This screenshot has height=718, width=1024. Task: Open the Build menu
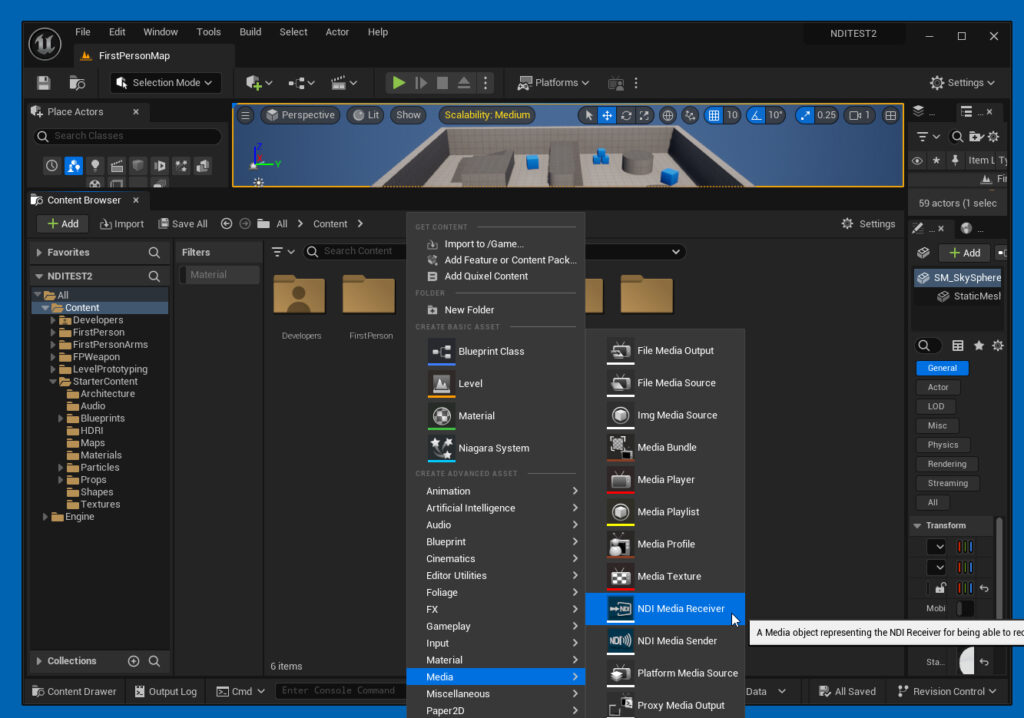point(249,31)
